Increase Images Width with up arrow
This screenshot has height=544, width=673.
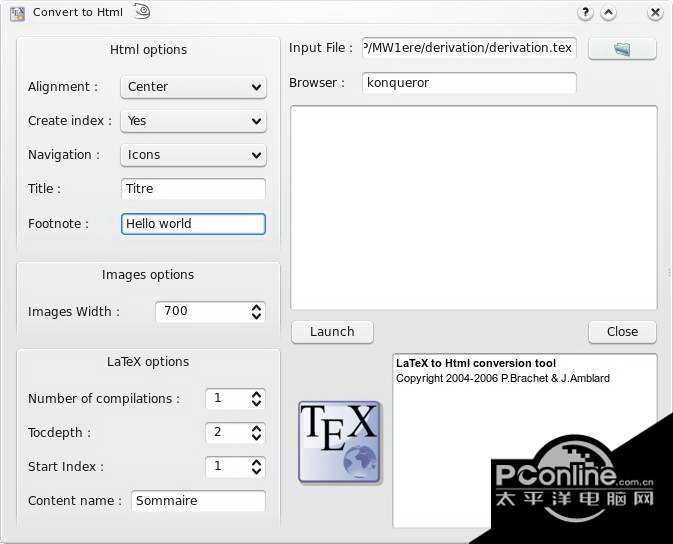coord(256,307)
